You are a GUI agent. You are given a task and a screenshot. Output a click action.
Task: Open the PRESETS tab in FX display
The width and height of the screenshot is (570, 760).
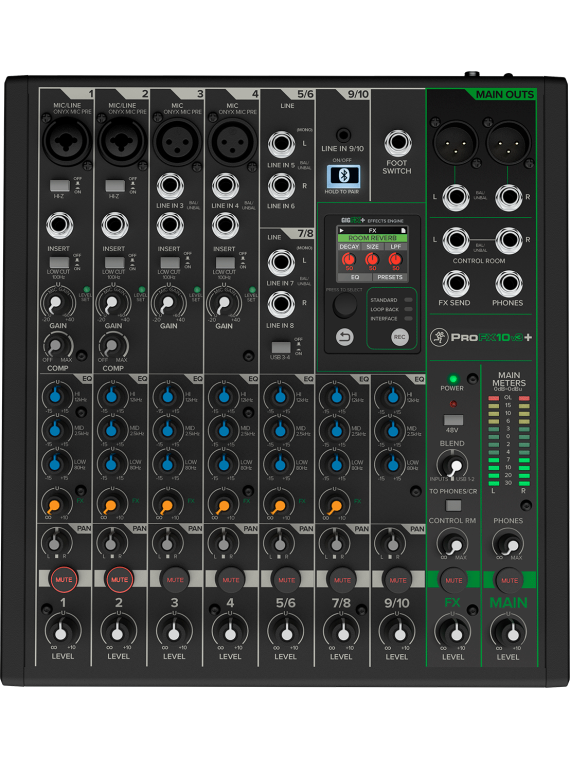(x=390, y=277)
